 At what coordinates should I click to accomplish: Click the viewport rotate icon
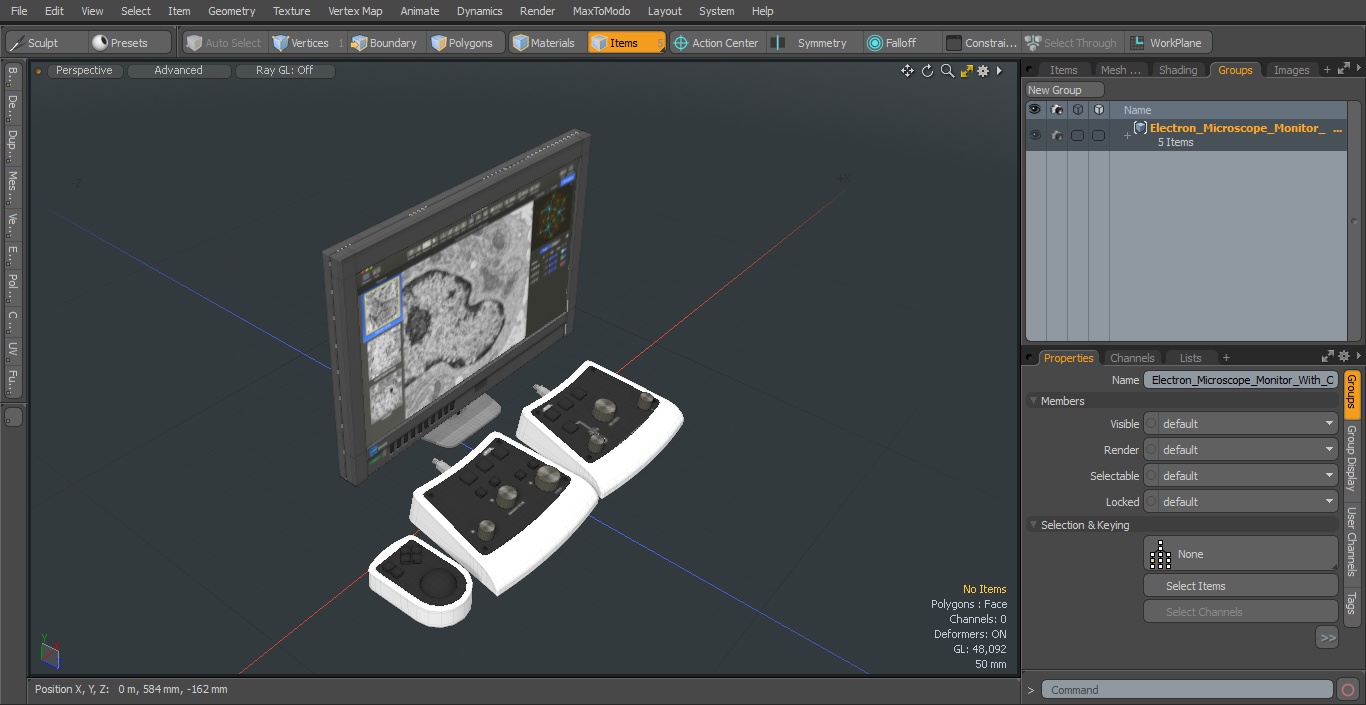point(927,71)
